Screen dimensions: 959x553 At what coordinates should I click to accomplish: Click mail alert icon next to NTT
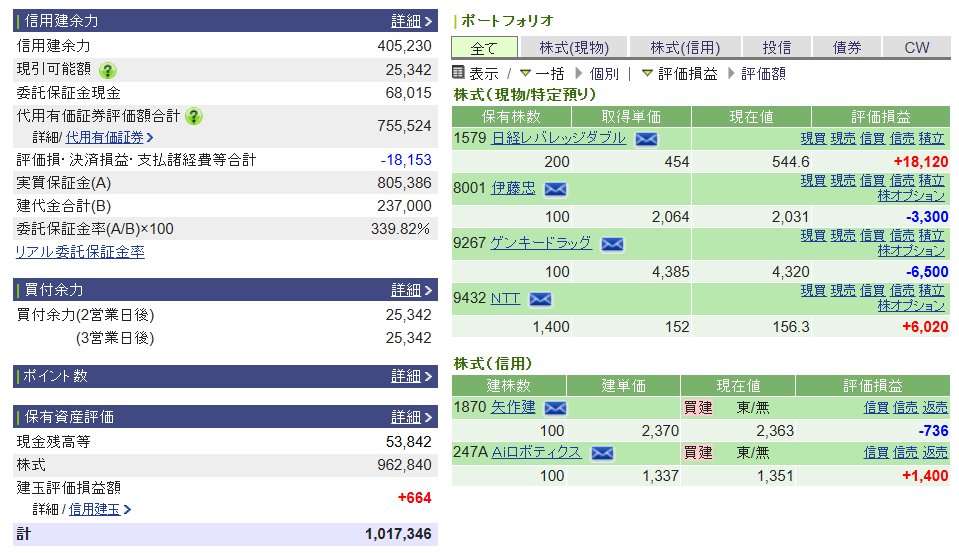pos(540,299)
